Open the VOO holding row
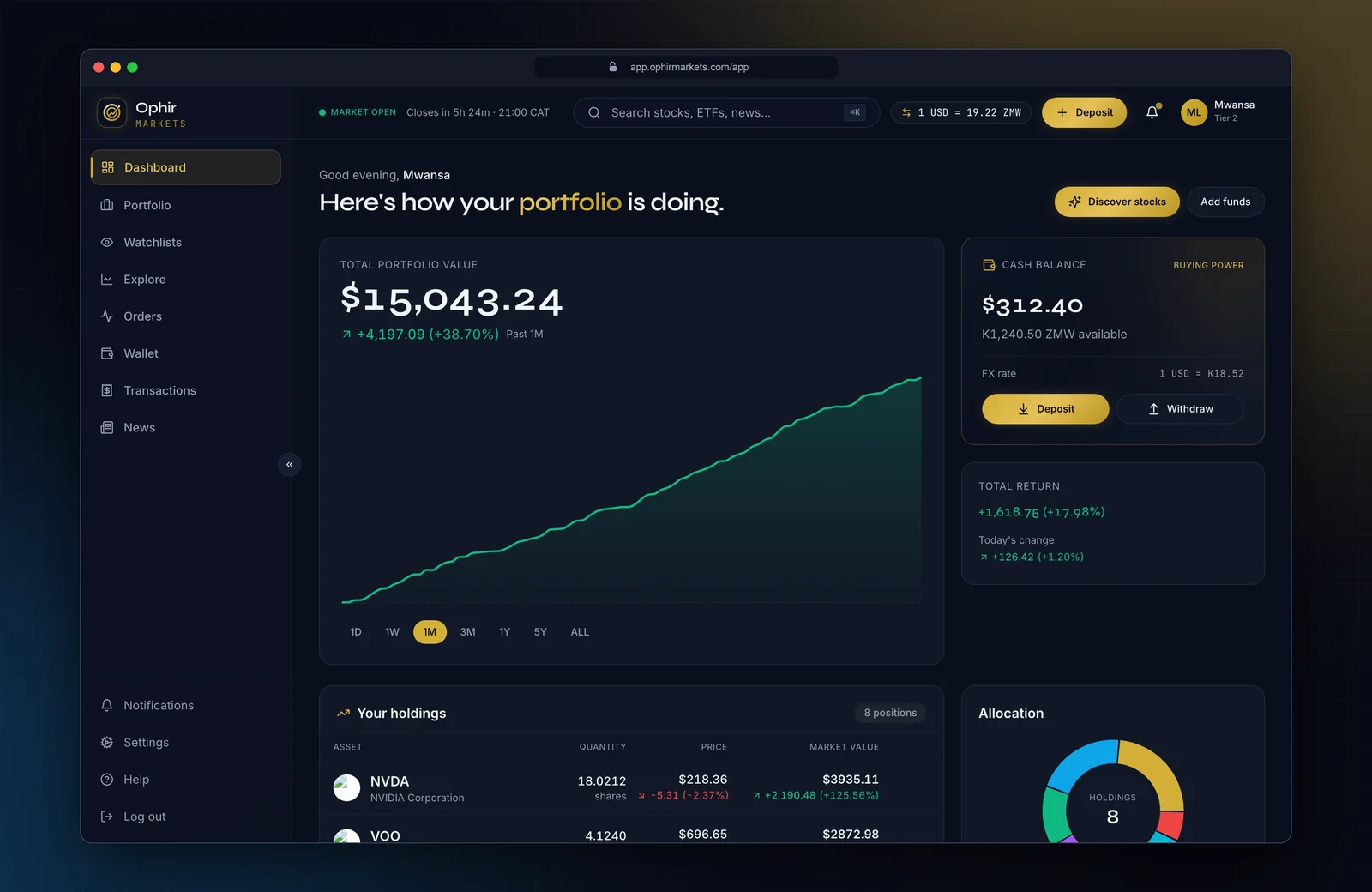 (631, 830)
